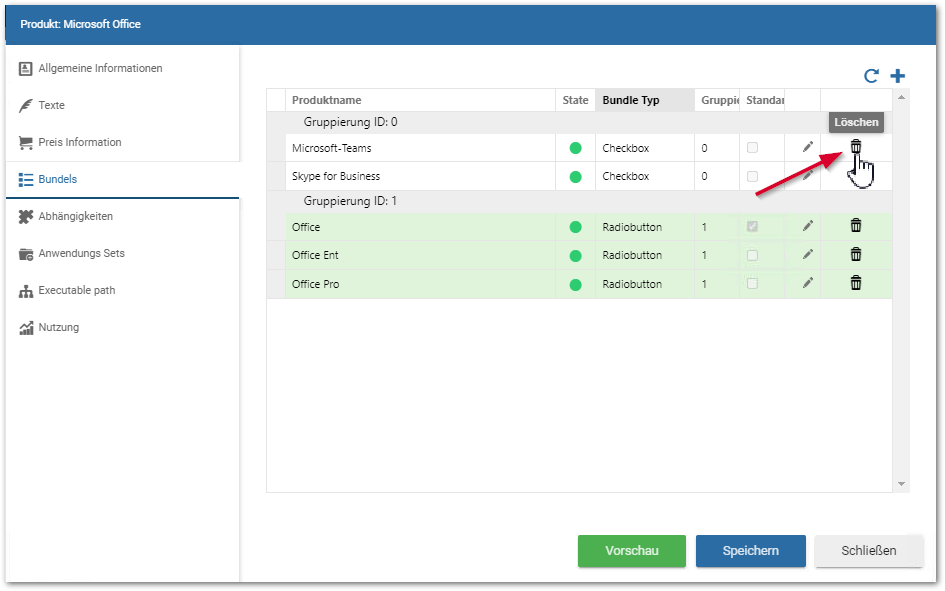Sort by the Bundle Typ column

(x=644, y=101)
